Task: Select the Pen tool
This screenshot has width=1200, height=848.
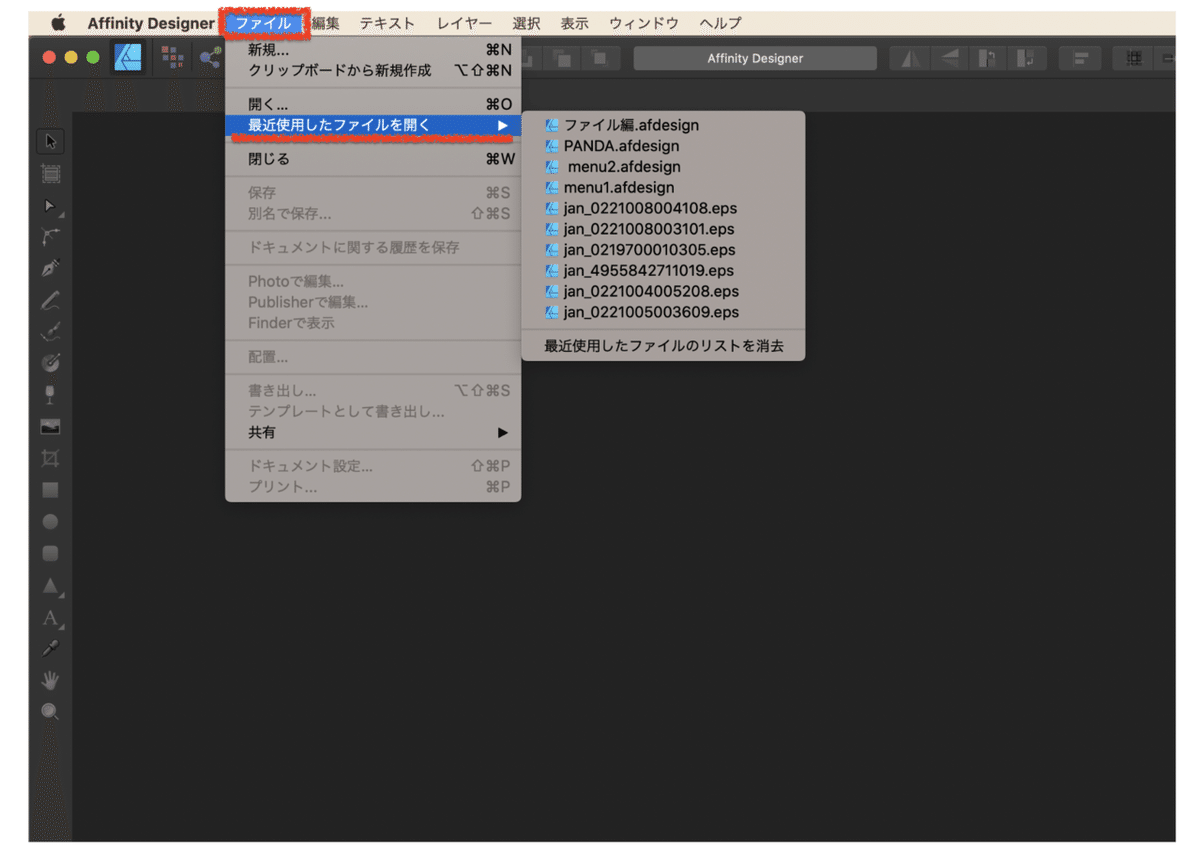Action: 50,268
